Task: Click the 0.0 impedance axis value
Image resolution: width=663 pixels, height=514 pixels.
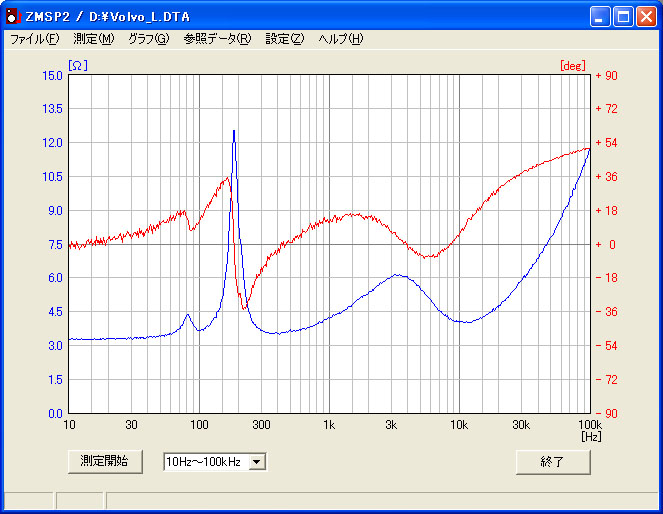Action: 55,413
